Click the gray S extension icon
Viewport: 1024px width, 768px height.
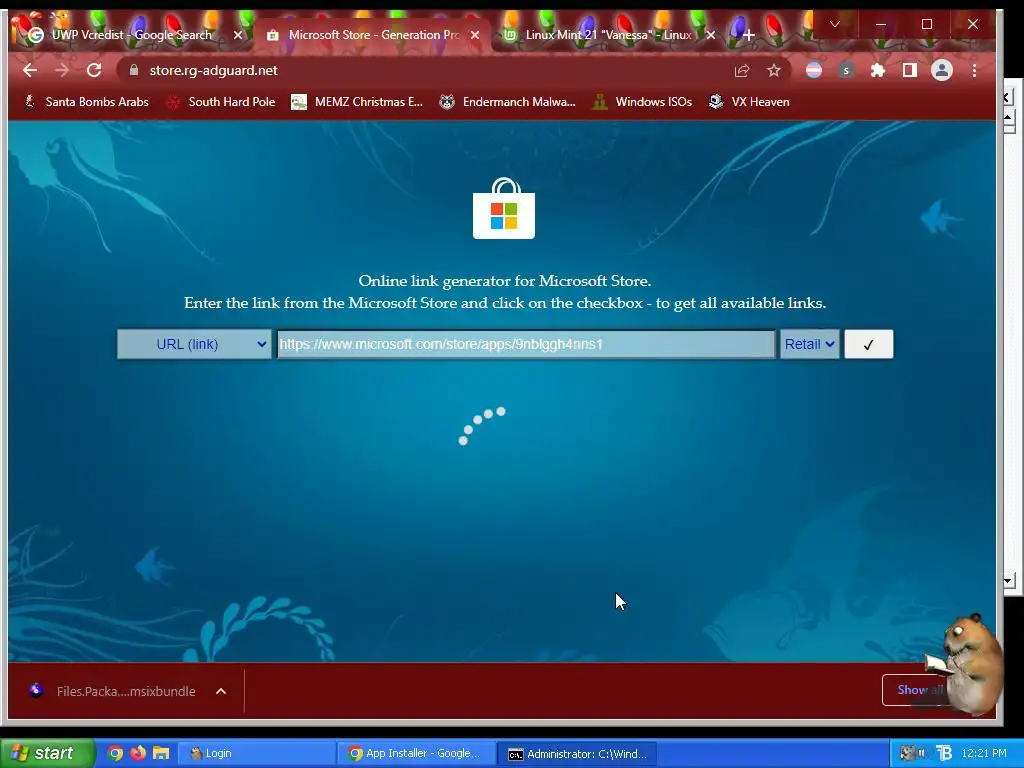(846, 71)
